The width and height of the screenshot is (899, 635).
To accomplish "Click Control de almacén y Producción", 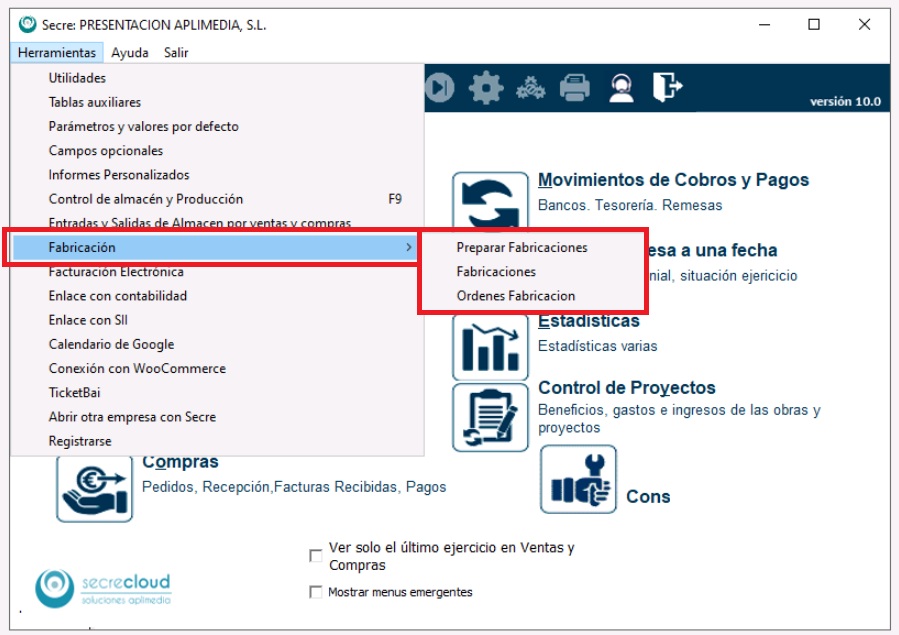I will point(145,199).
